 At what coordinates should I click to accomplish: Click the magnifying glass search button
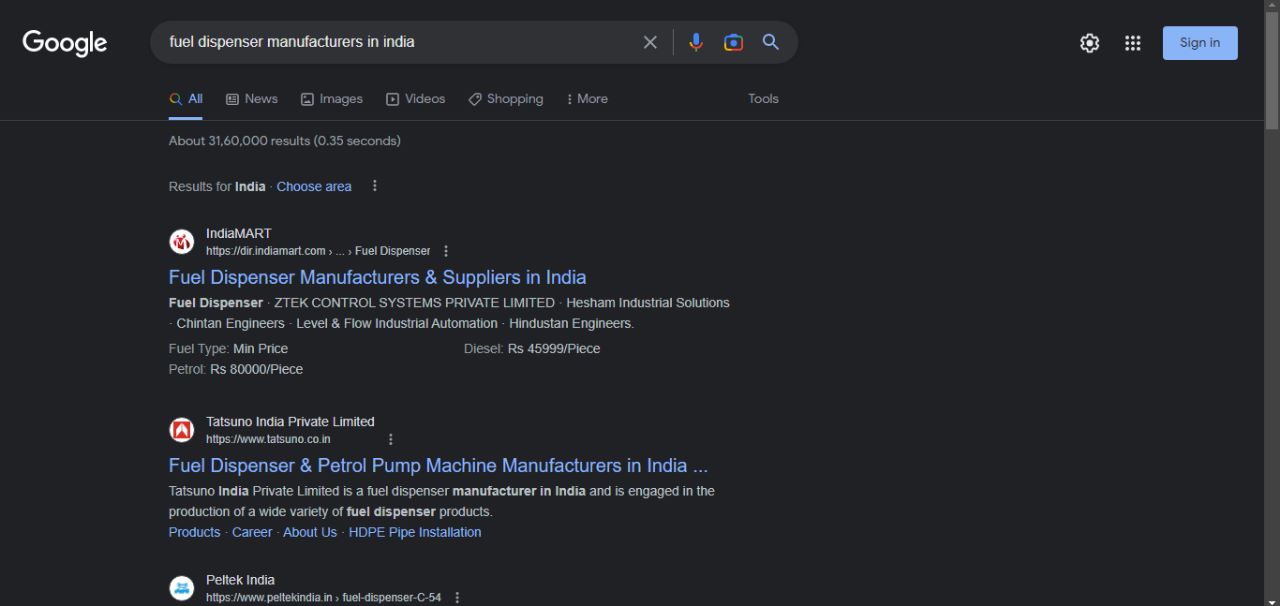[771, 42]
